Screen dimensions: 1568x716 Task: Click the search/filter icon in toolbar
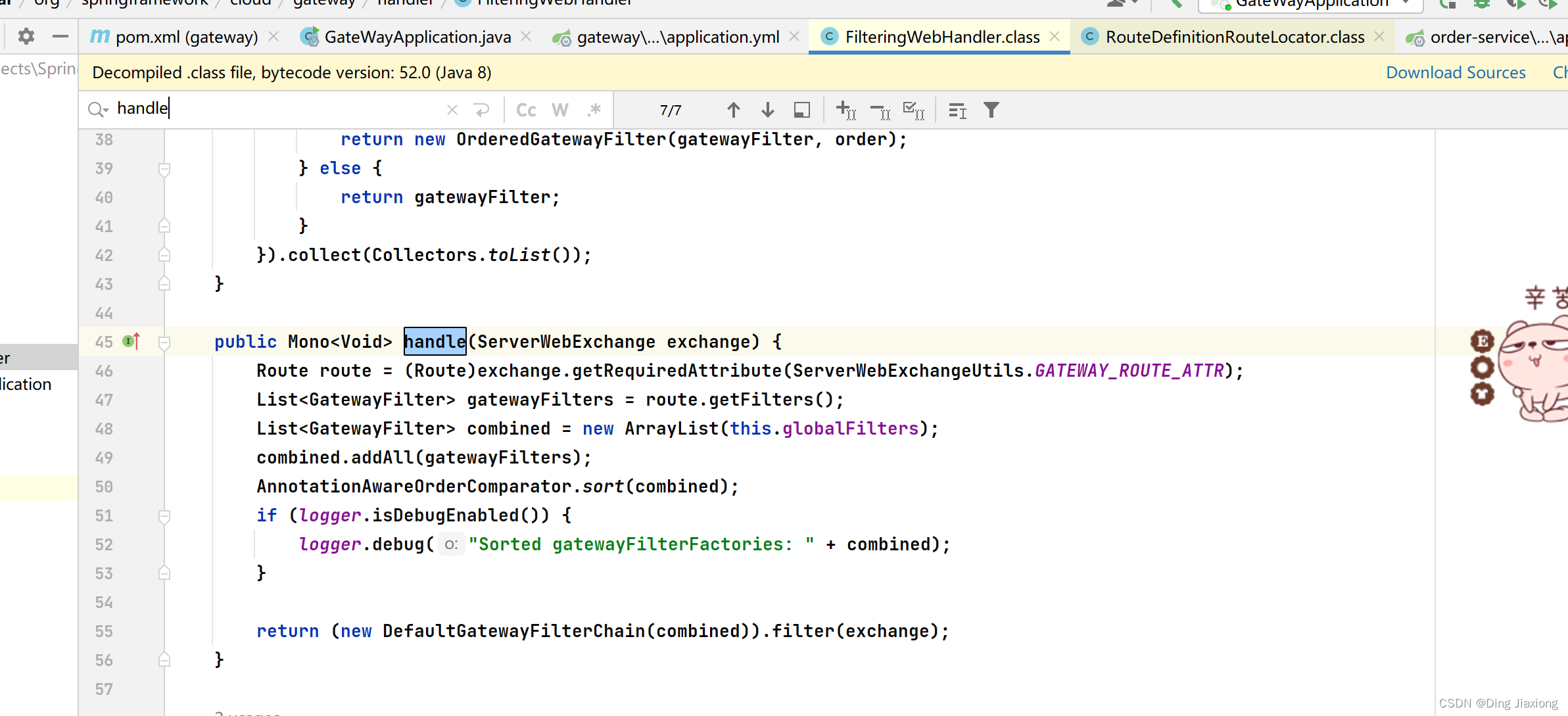(x=991, y=110)
